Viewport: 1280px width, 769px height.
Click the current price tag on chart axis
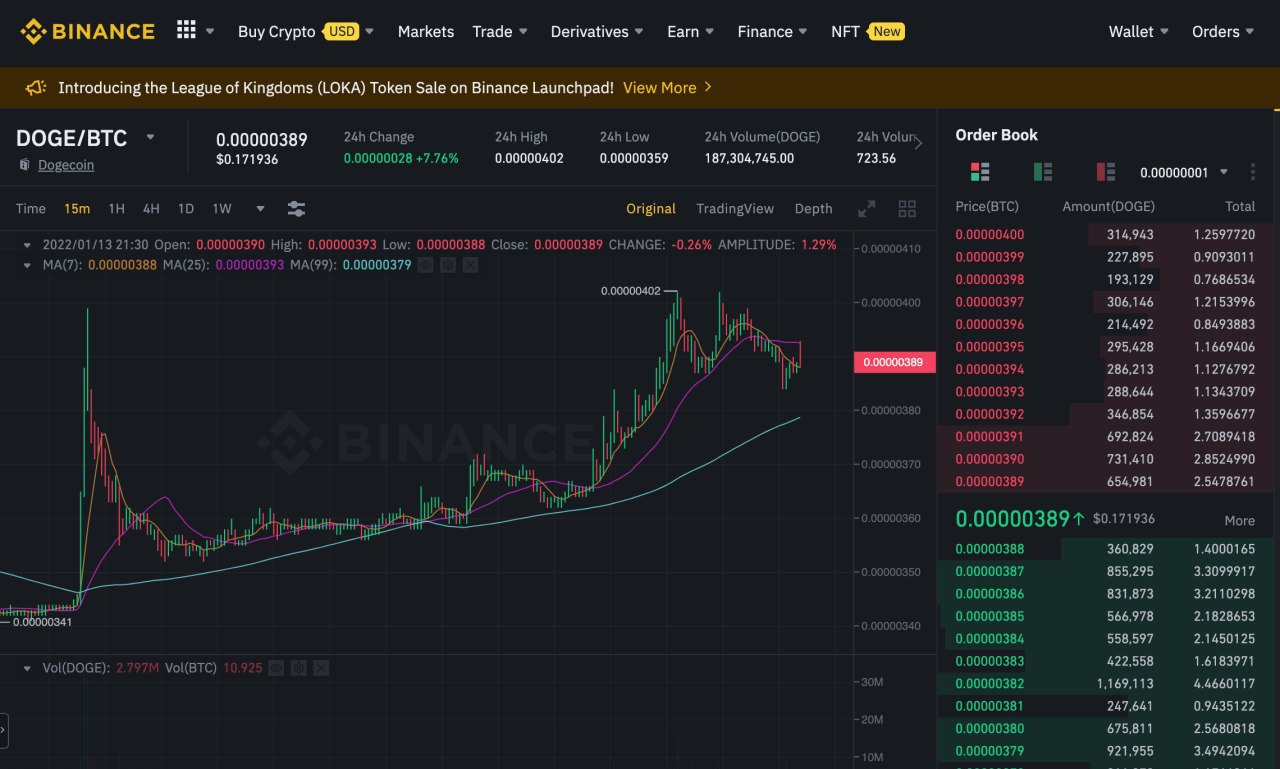[895, 362]
